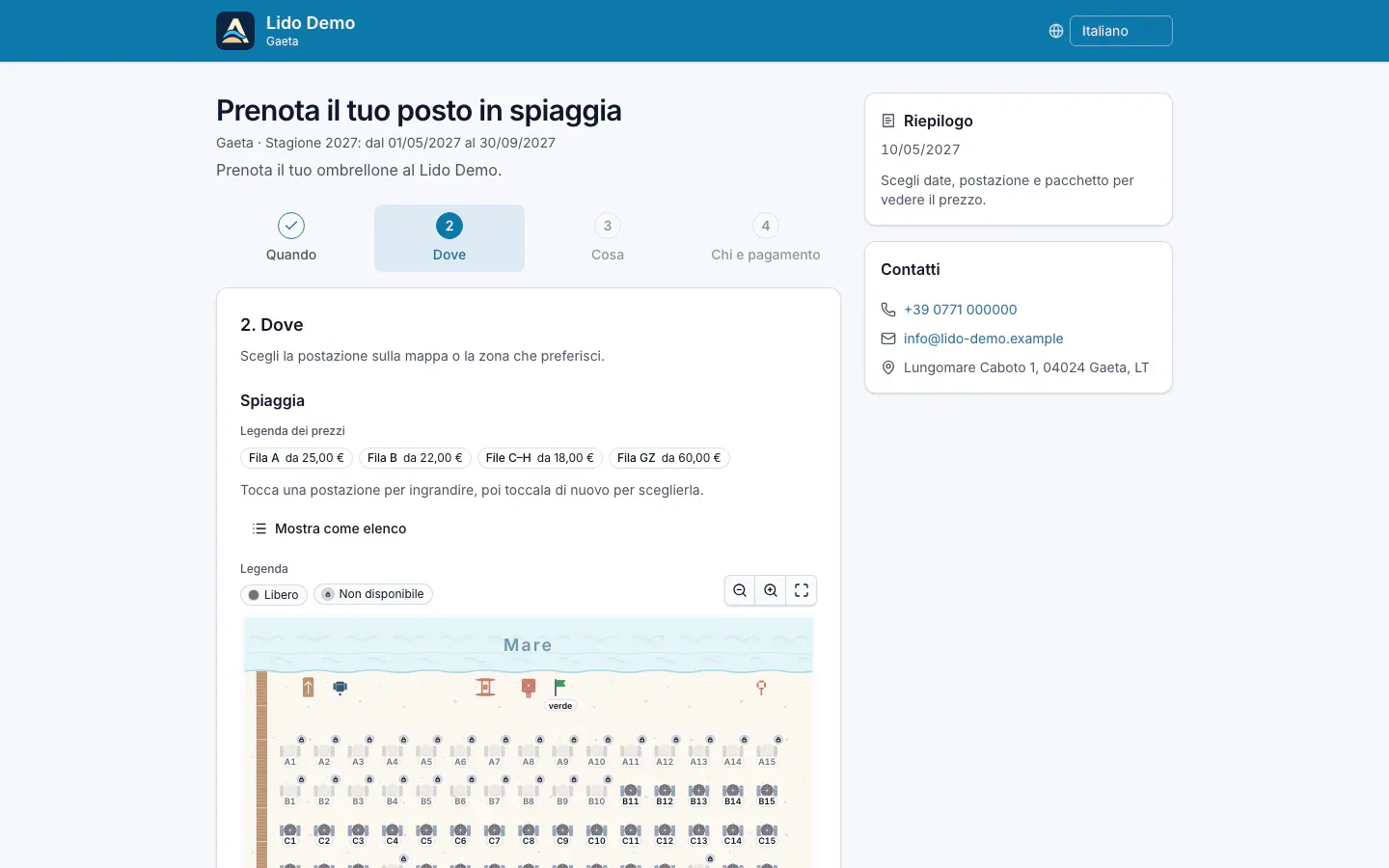
Task: Show postazioni as list with Mostra come elenco
Action: (329, 529)
